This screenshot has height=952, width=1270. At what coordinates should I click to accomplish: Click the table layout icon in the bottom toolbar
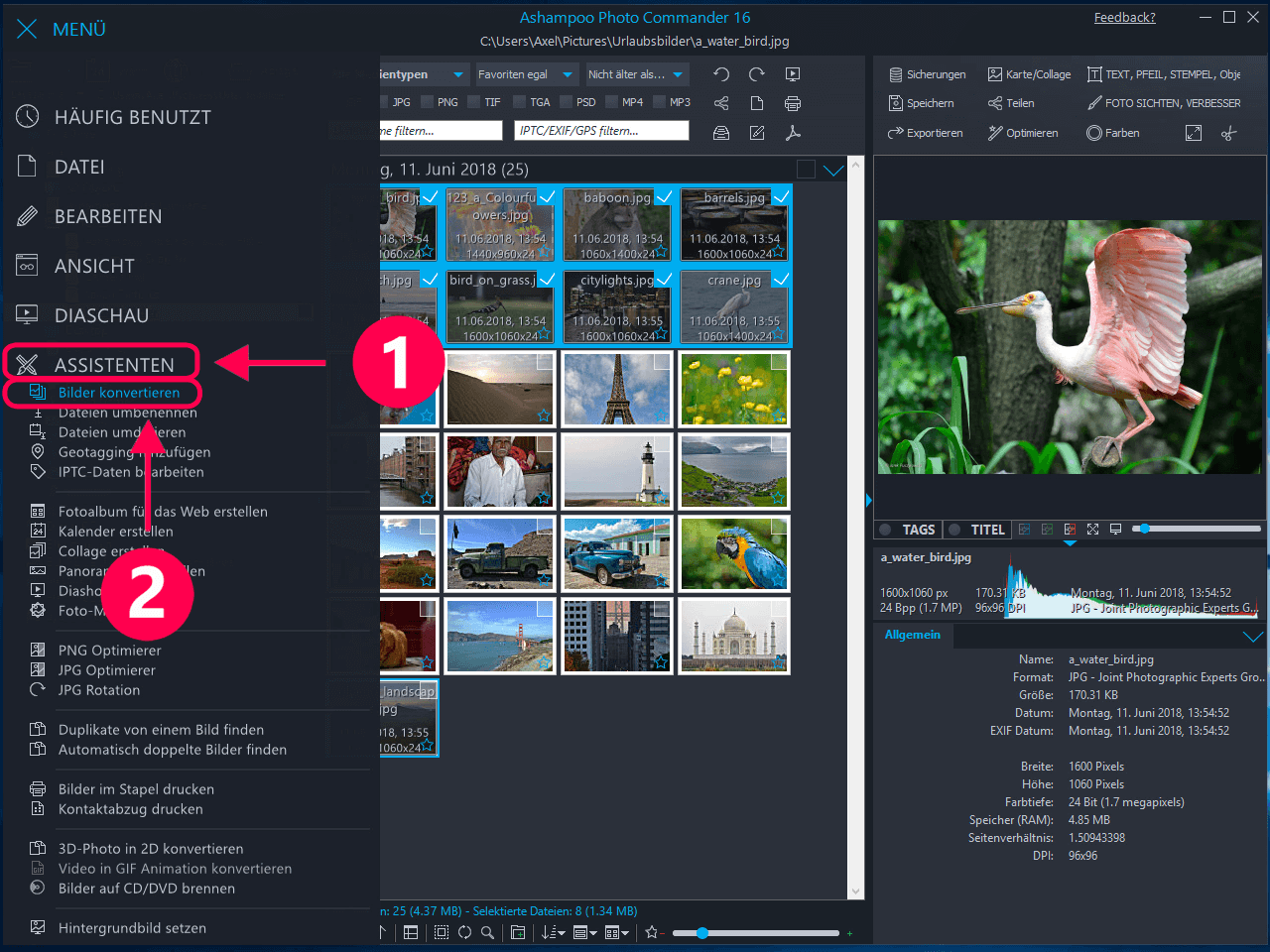tap(411, 932)
